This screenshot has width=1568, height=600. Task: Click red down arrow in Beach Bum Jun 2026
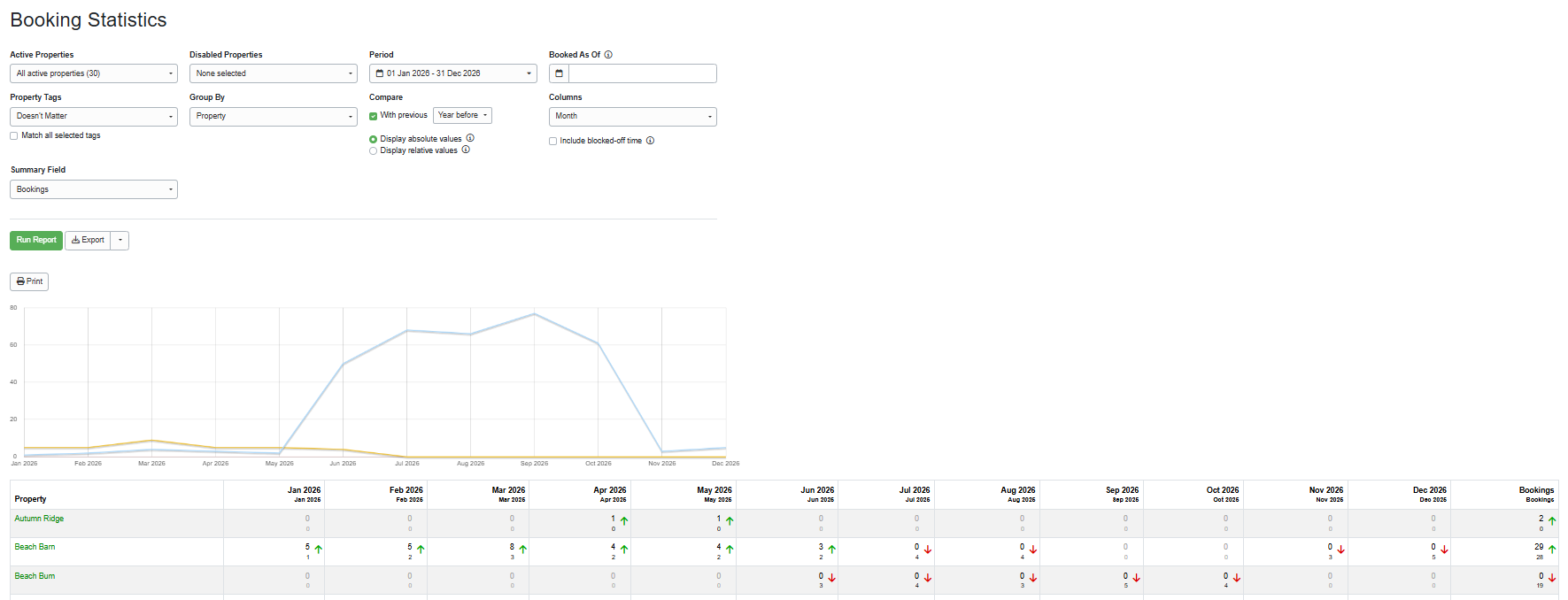(x=831, y=578)
